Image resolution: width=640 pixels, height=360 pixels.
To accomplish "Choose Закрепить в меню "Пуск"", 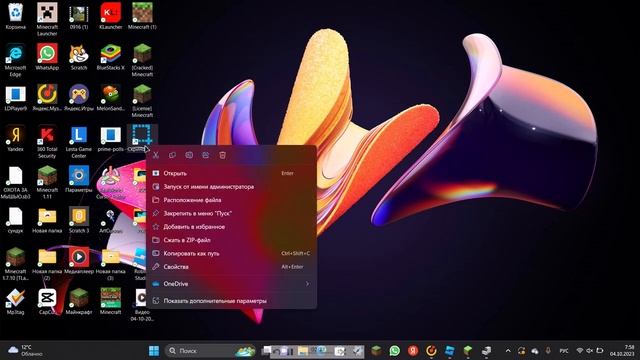I will (x=231, y=213).
